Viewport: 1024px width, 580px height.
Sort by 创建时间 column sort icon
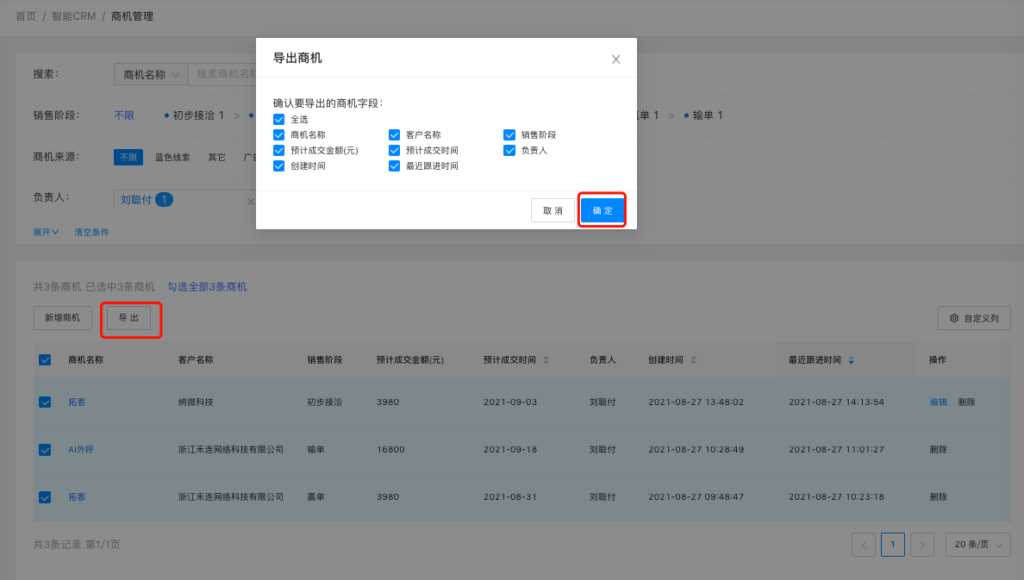(694, 360)
